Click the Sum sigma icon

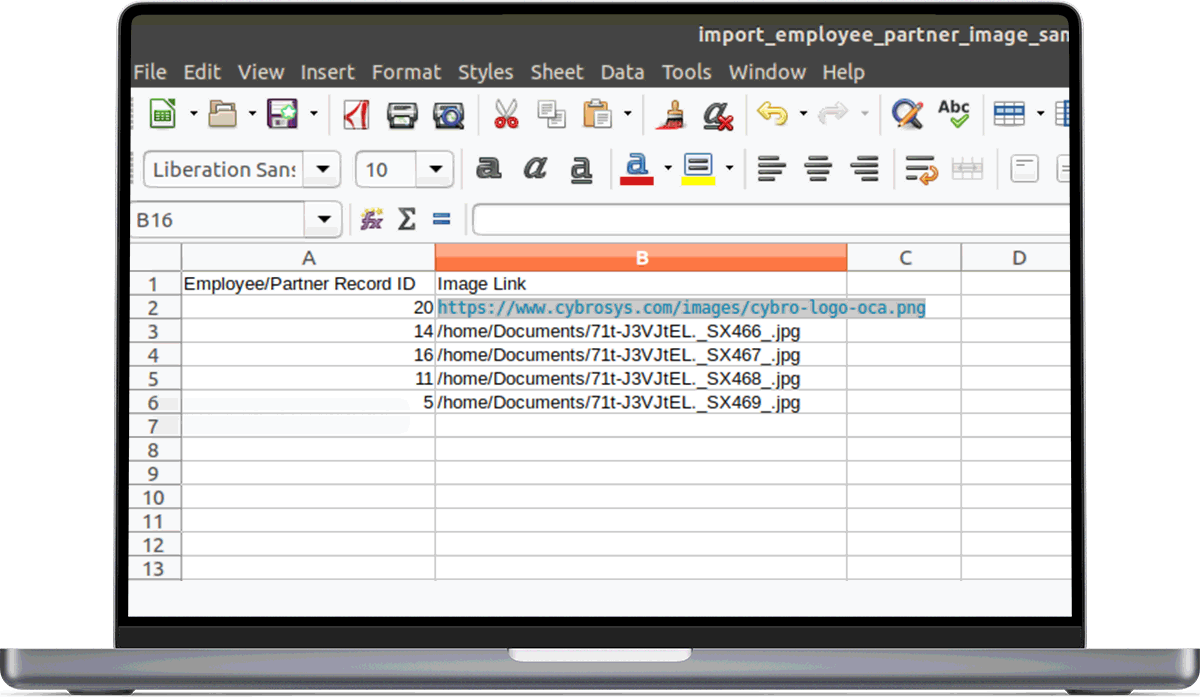406,219
